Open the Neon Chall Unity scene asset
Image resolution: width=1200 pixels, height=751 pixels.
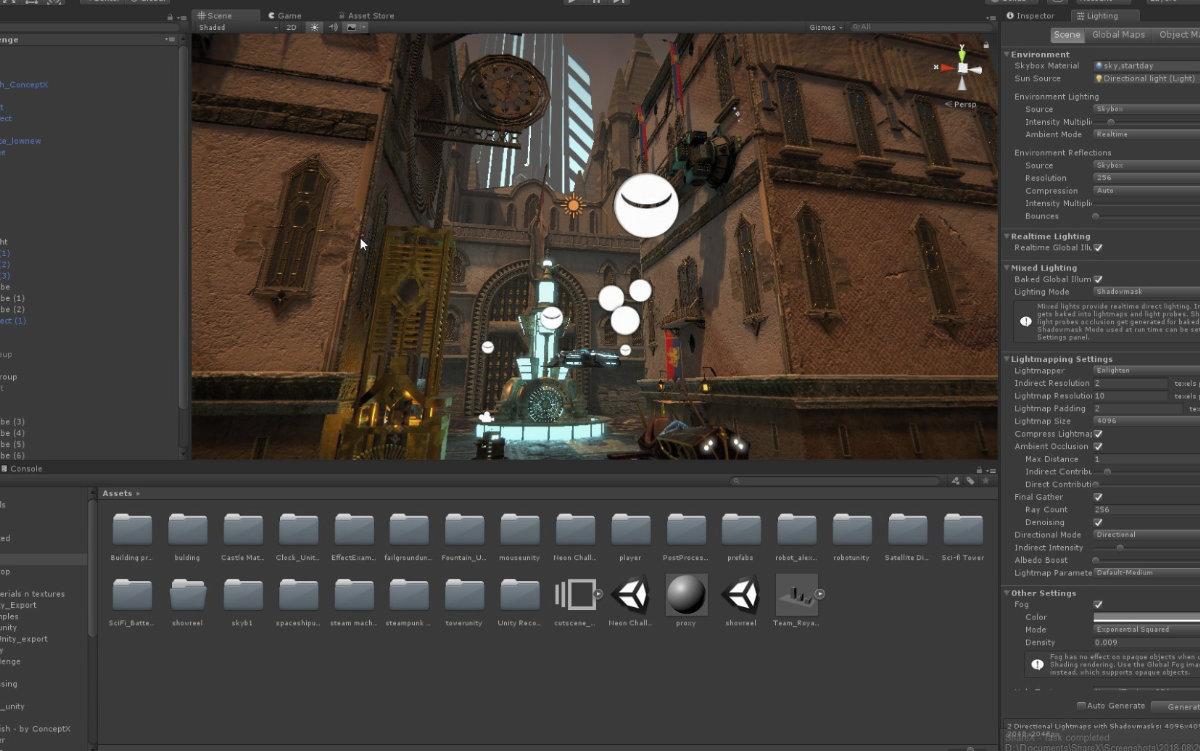(630, 595)
